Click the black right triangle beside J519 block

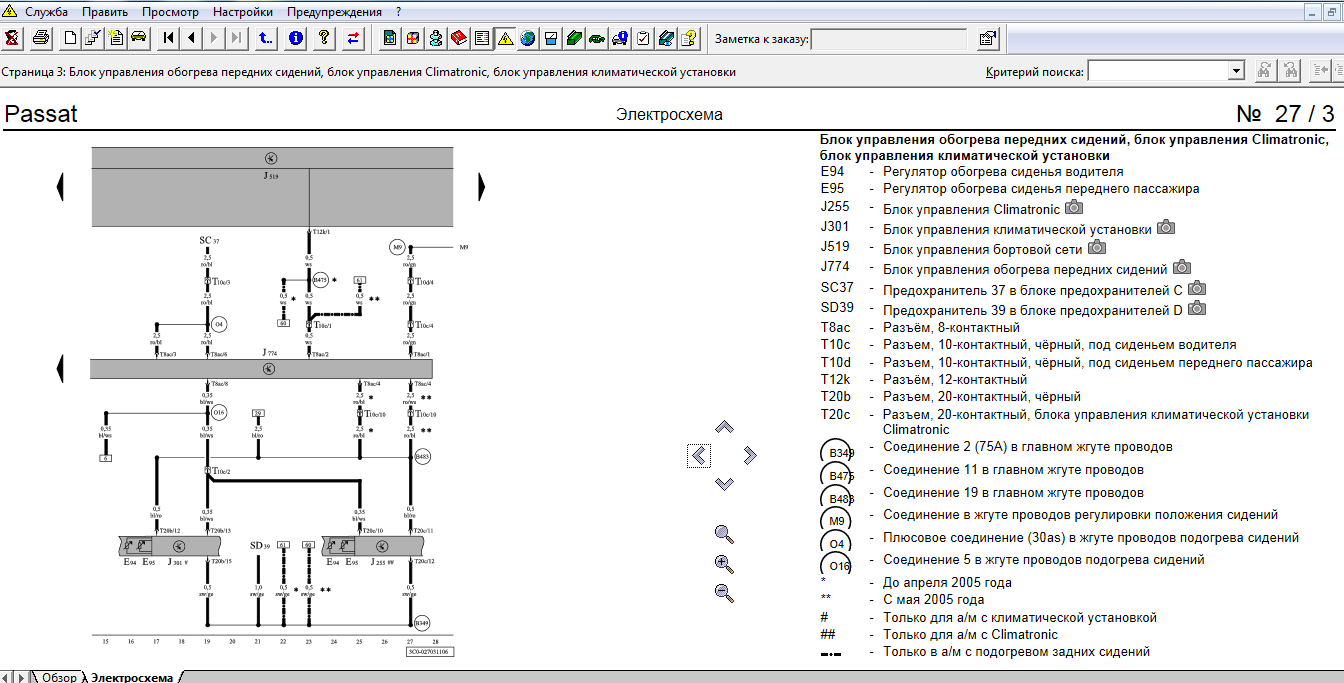click(x=482, y=186)
